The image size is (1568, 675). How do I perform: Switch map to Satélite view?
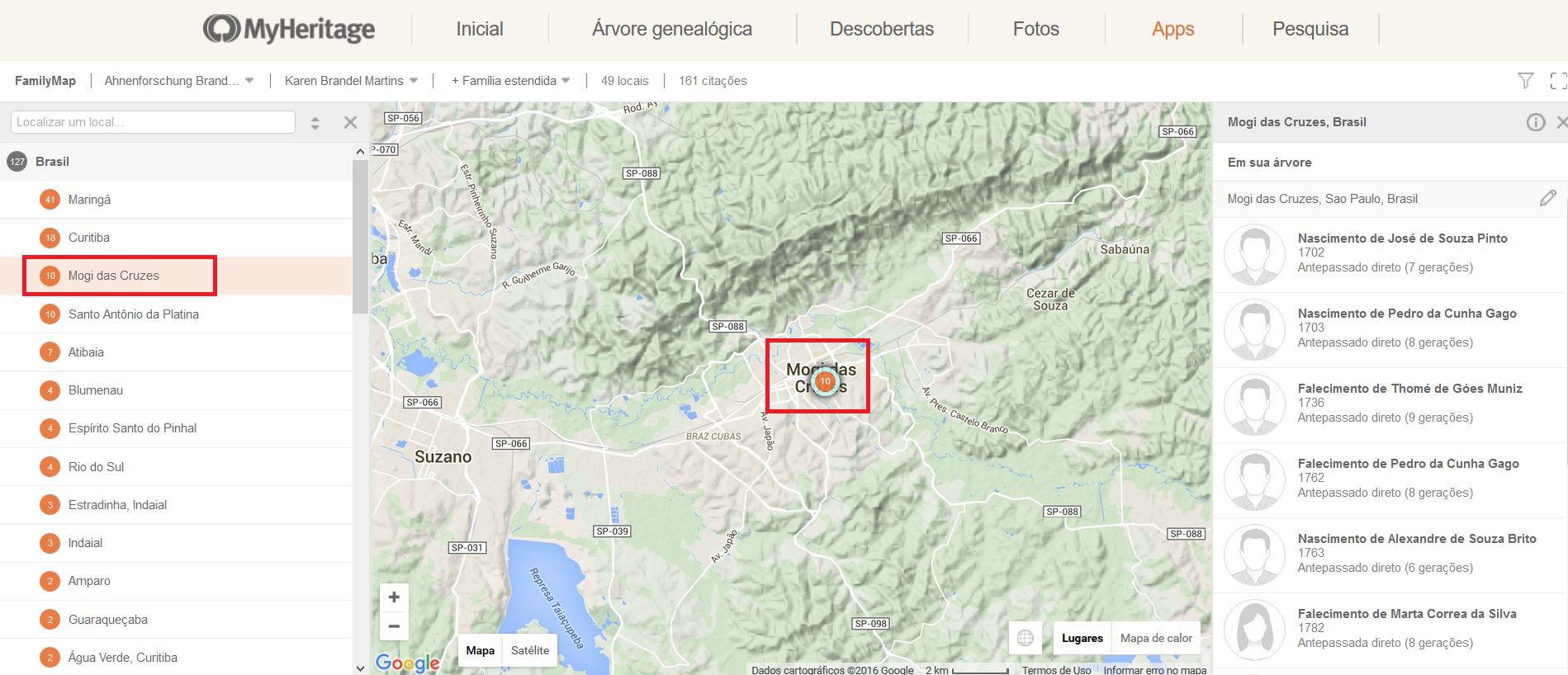coord(529,650)
